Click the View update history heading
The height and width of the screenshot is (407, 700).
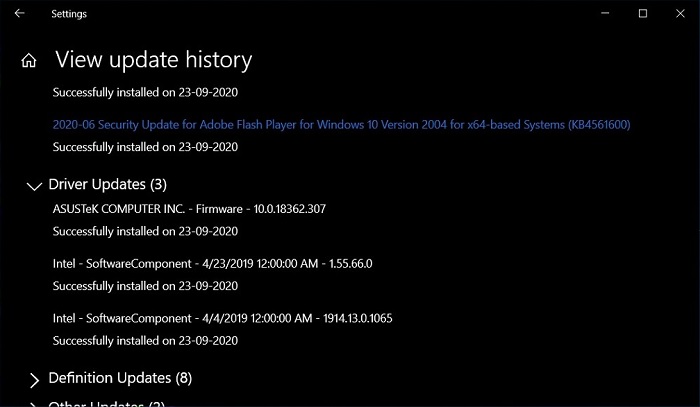click(x=154, y=60)
